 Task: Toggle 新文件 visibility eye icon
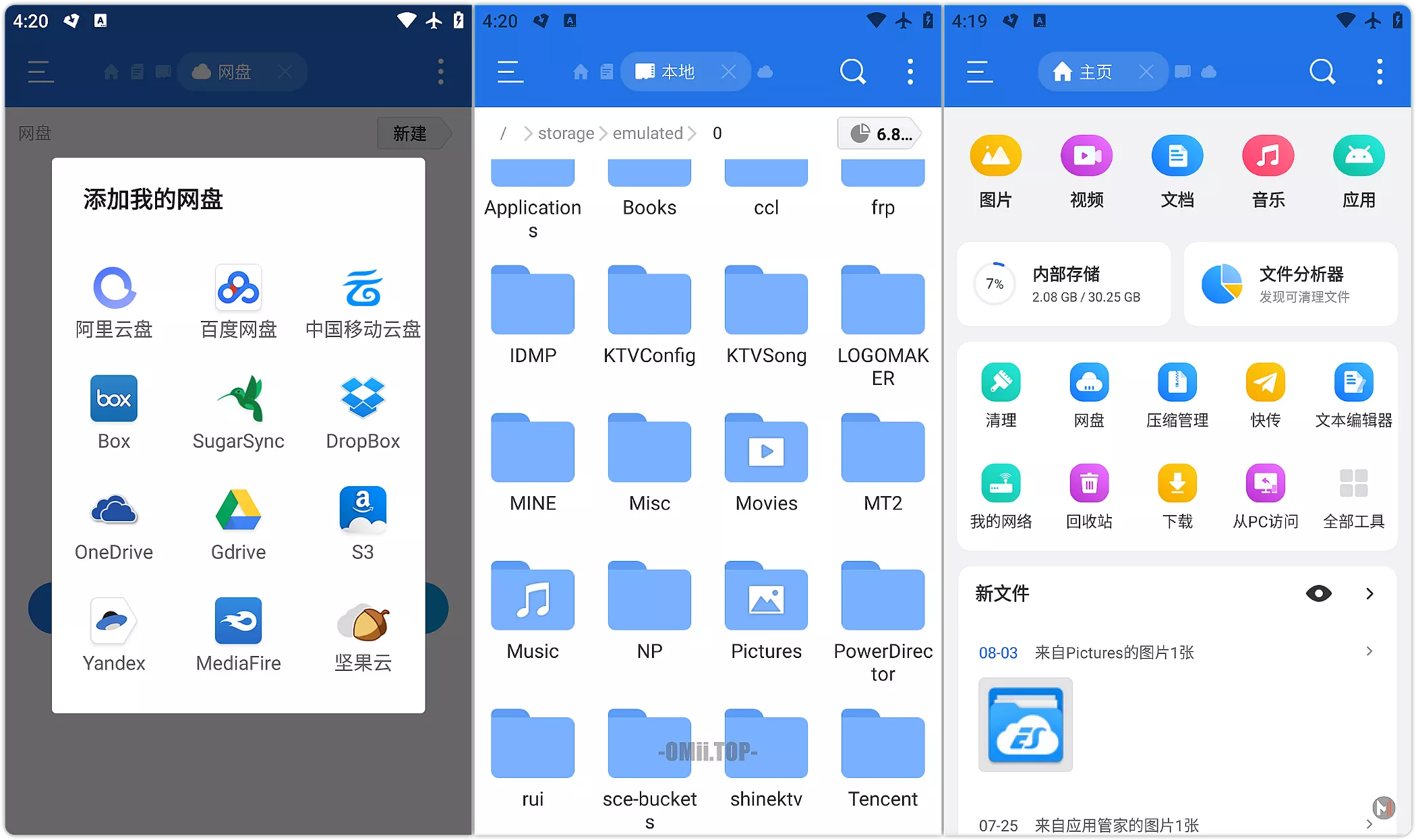[x=1318, y=593]
